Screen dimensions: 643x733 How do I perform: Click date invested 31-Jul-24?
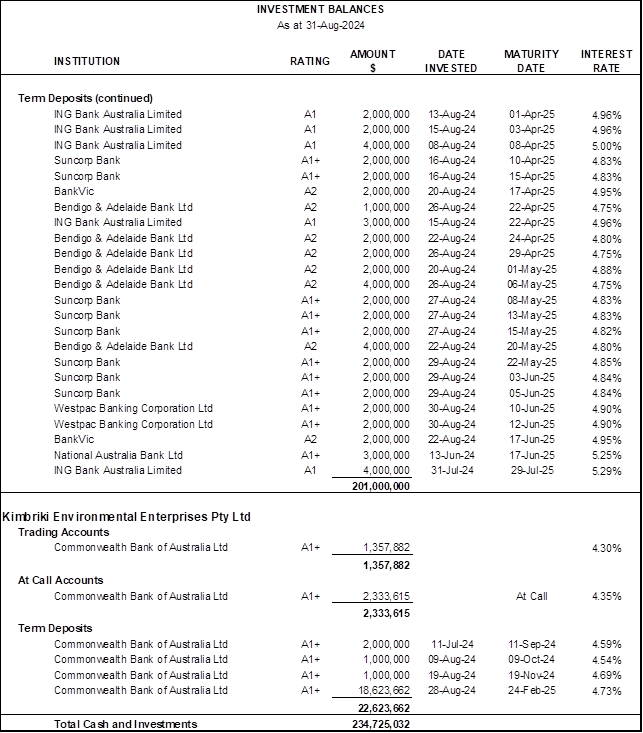[452, 470]
